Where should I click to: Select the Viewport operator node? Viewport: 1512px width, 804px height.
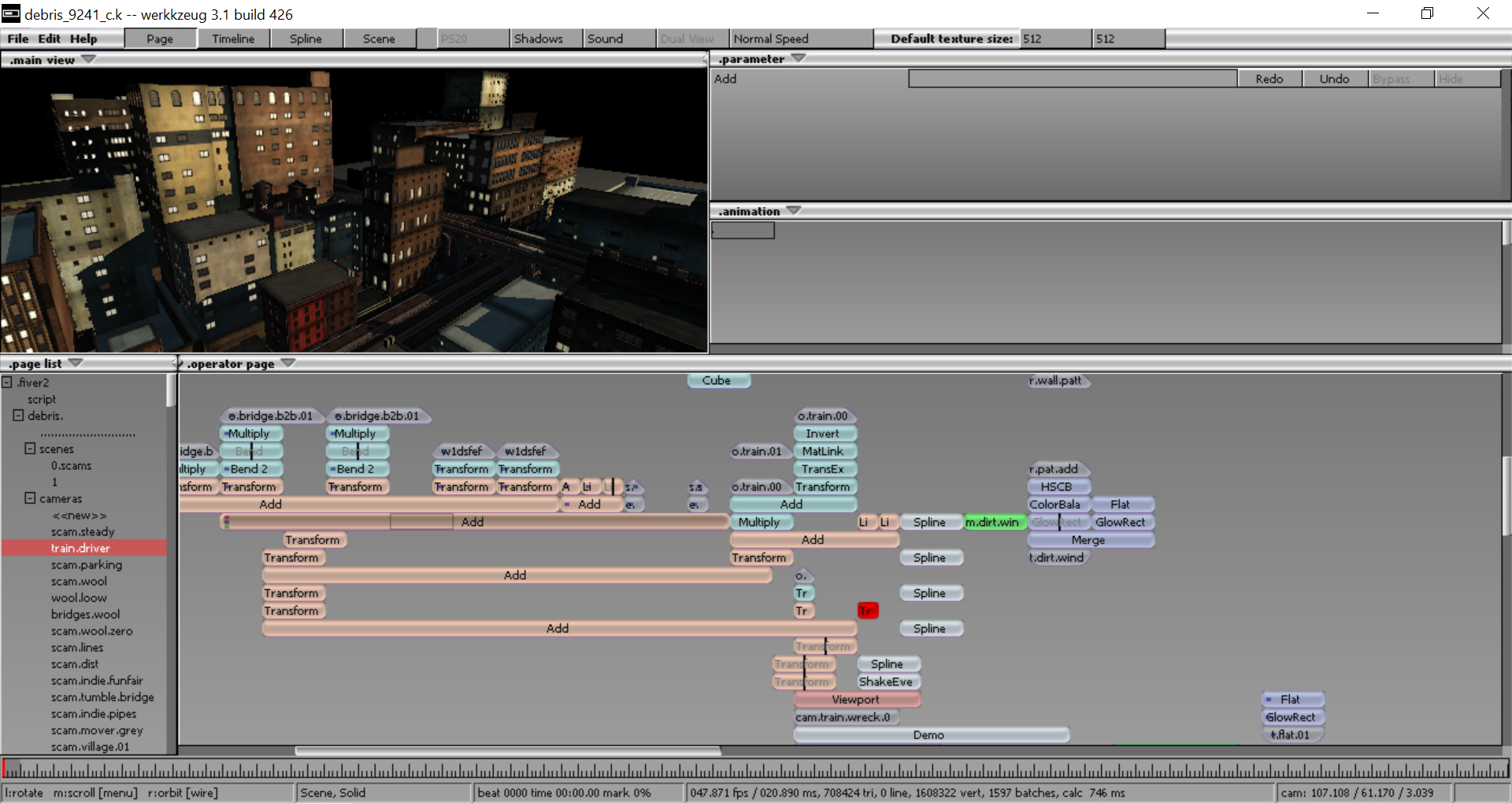click(856, 699)
